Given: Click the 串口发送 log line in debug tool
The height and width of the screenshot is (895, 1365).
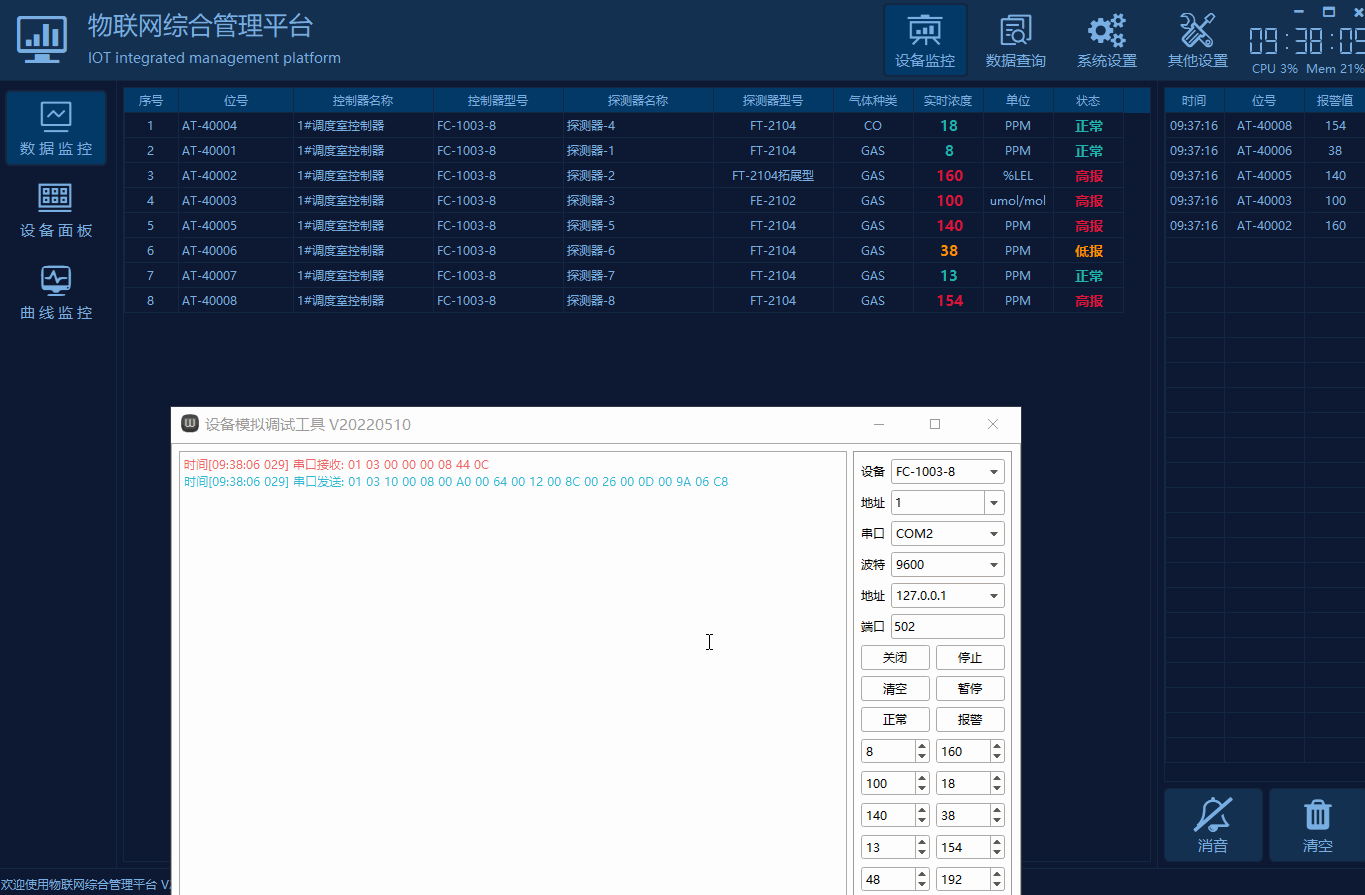Looking at the screenshot, I should click(456, 482).
